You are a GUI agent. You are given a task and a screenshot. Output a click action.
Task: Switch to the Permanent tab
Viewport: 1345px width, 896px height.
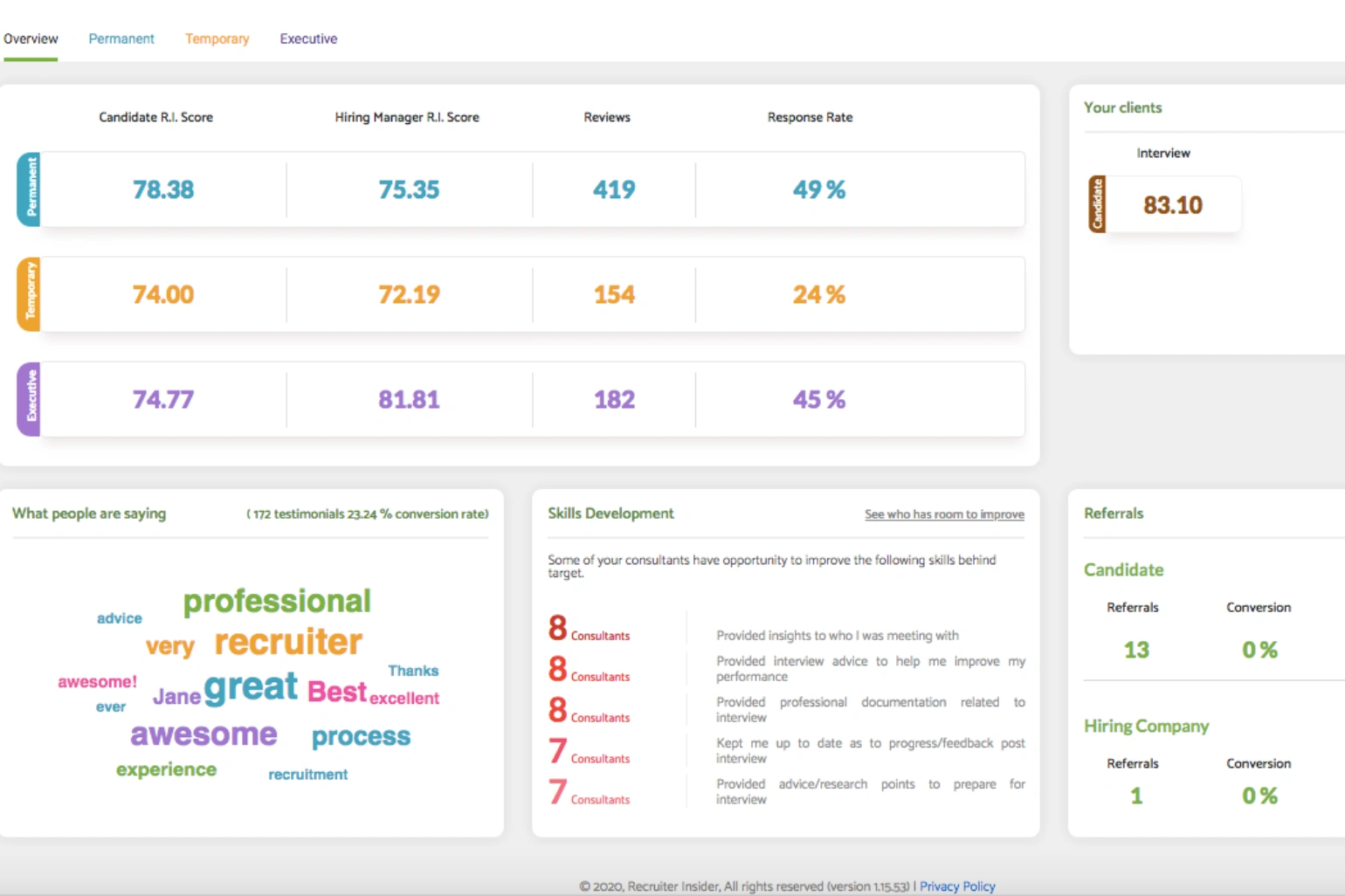(121, 38)
